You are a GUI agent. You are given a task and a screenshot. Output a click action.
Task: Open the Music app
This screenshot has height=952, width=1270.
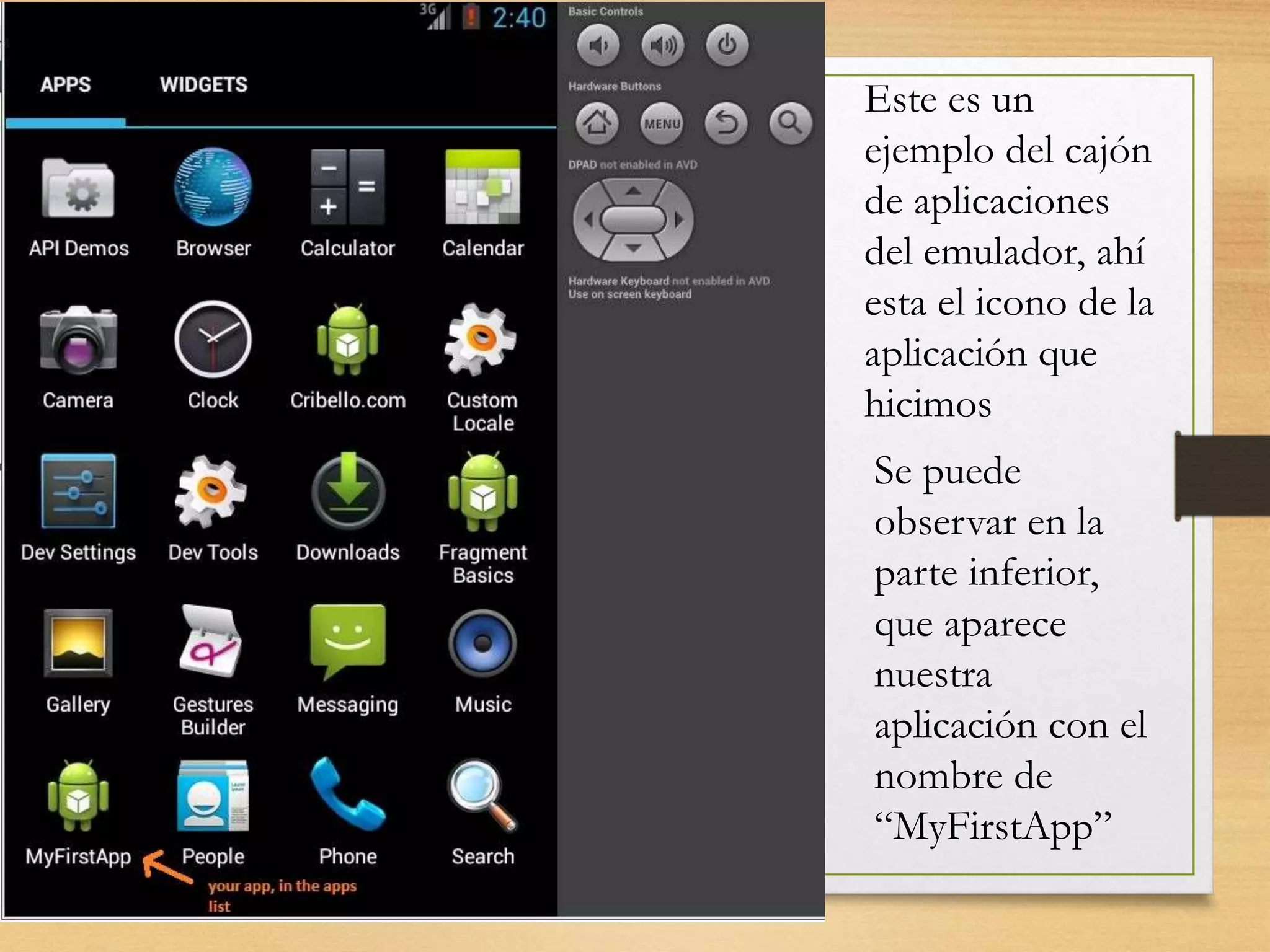(483, 661)
